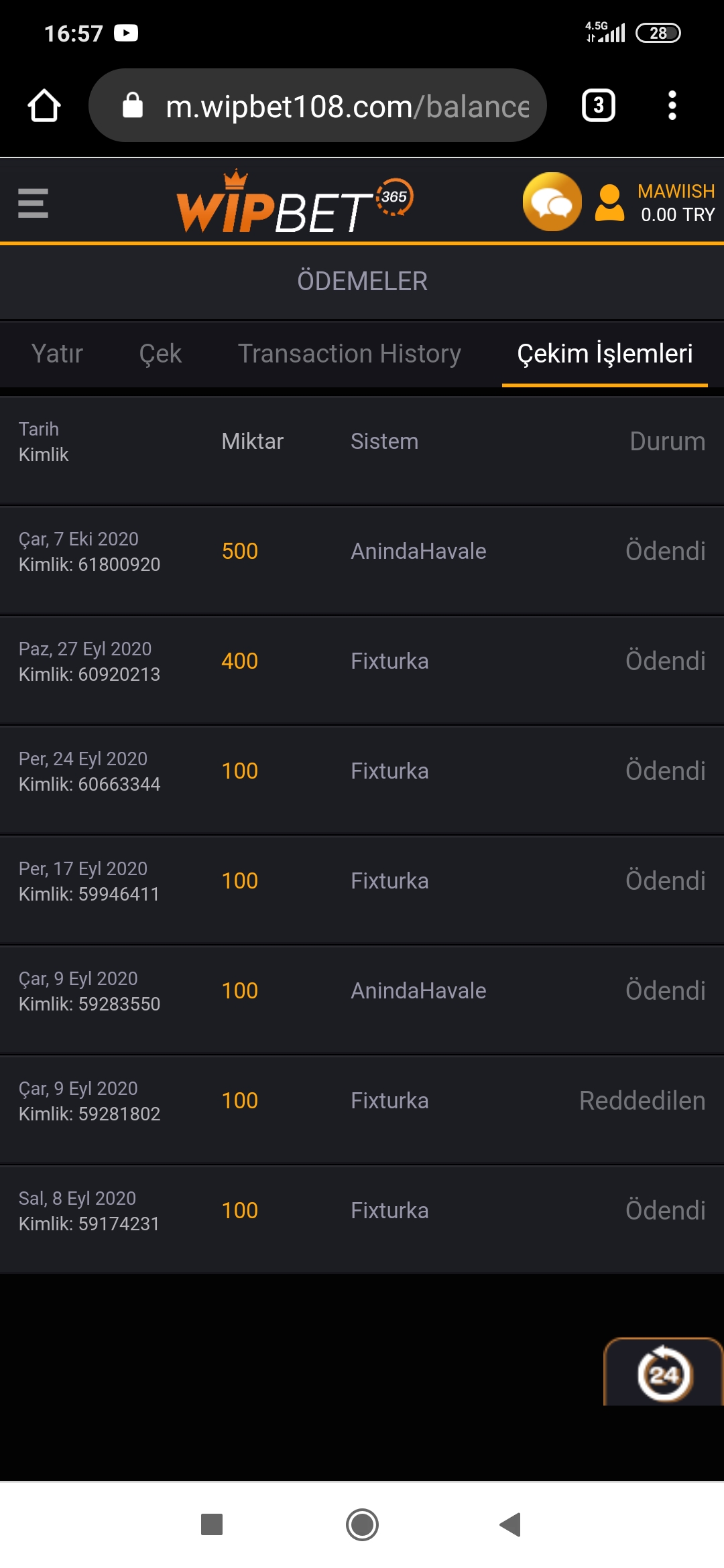The width and height of the screenshot is (724, 1568).
Task: Tap the site lock security icon
Action: click(x=133, y=105)
